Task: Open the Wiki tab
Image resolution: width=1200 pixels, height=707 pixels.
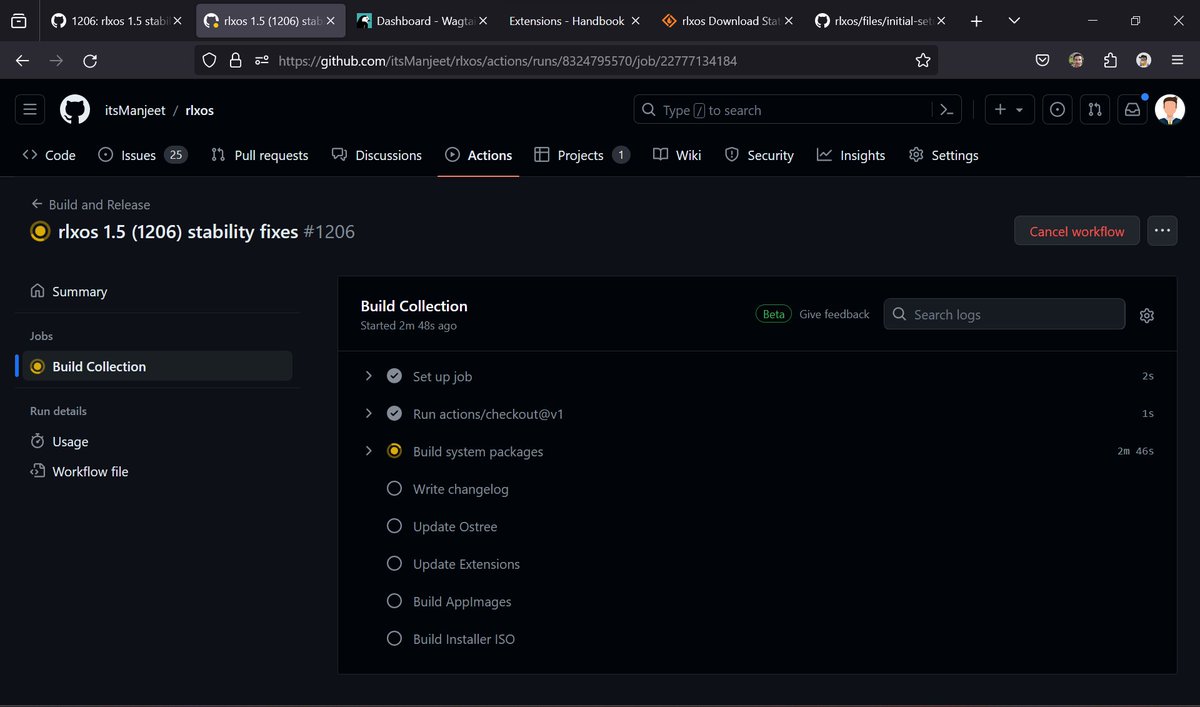Action: tap(677, 155)
